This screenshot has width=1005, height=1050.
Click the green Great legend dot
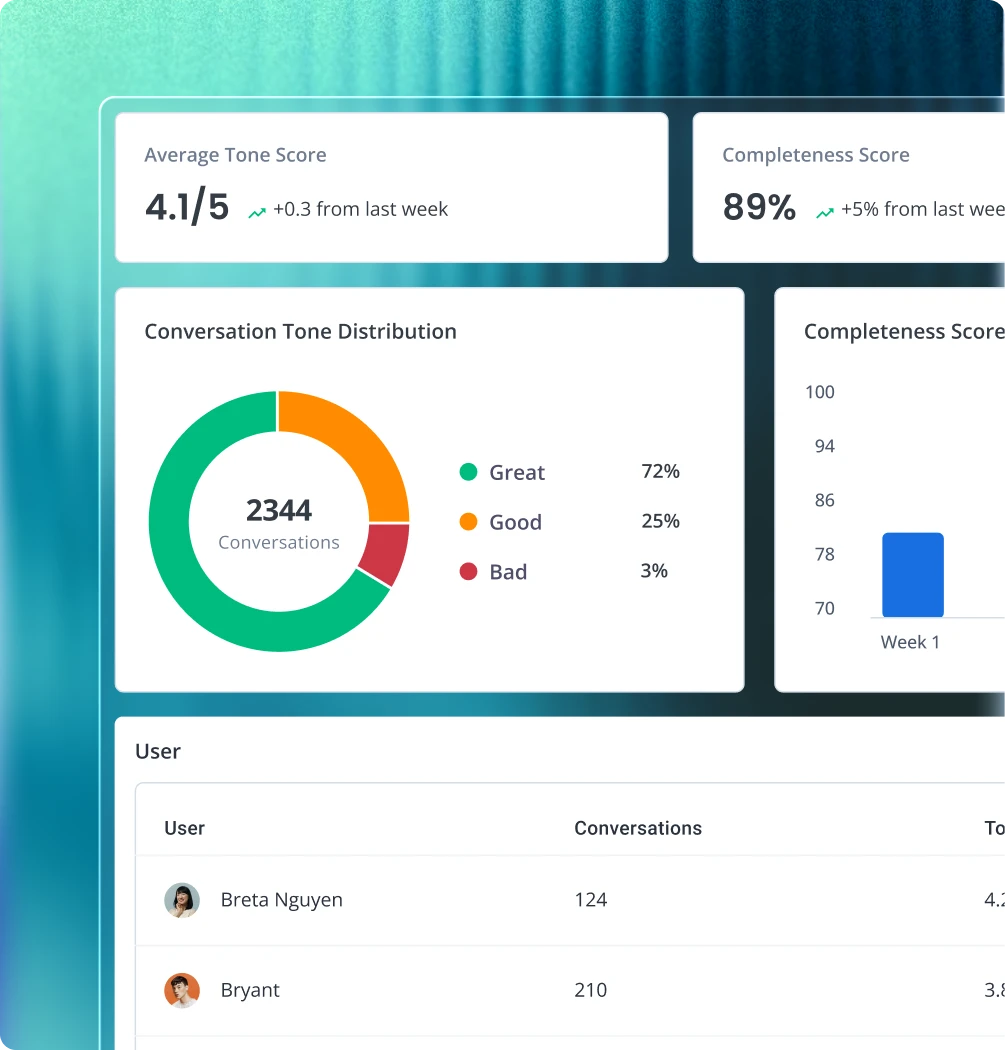[x=469, y=472]
